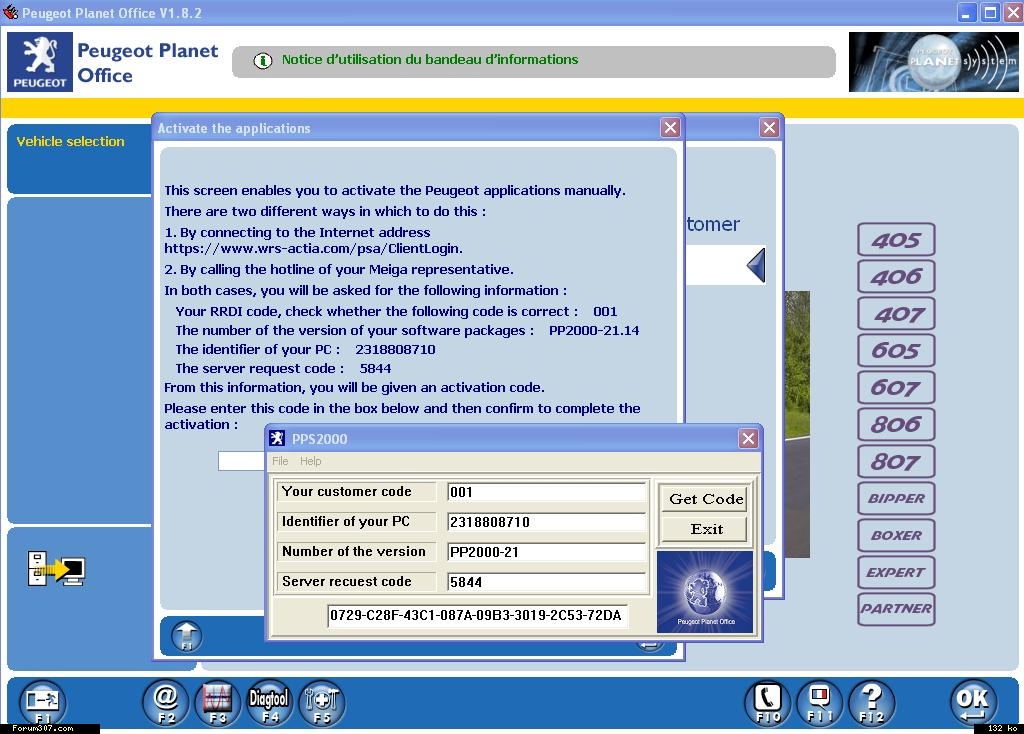Open help with the F12 question mark
1024x734 pixels.
click(871, 702)
